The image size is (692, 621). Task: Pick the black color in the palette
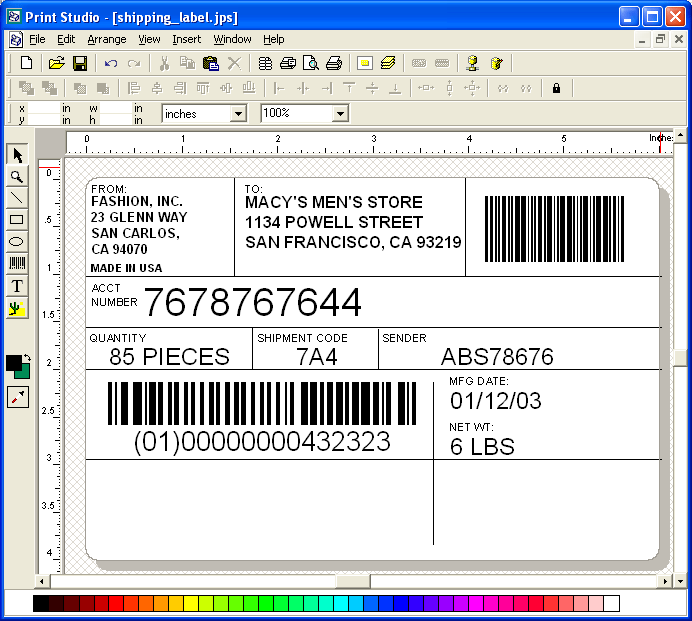tap(41, 603)
